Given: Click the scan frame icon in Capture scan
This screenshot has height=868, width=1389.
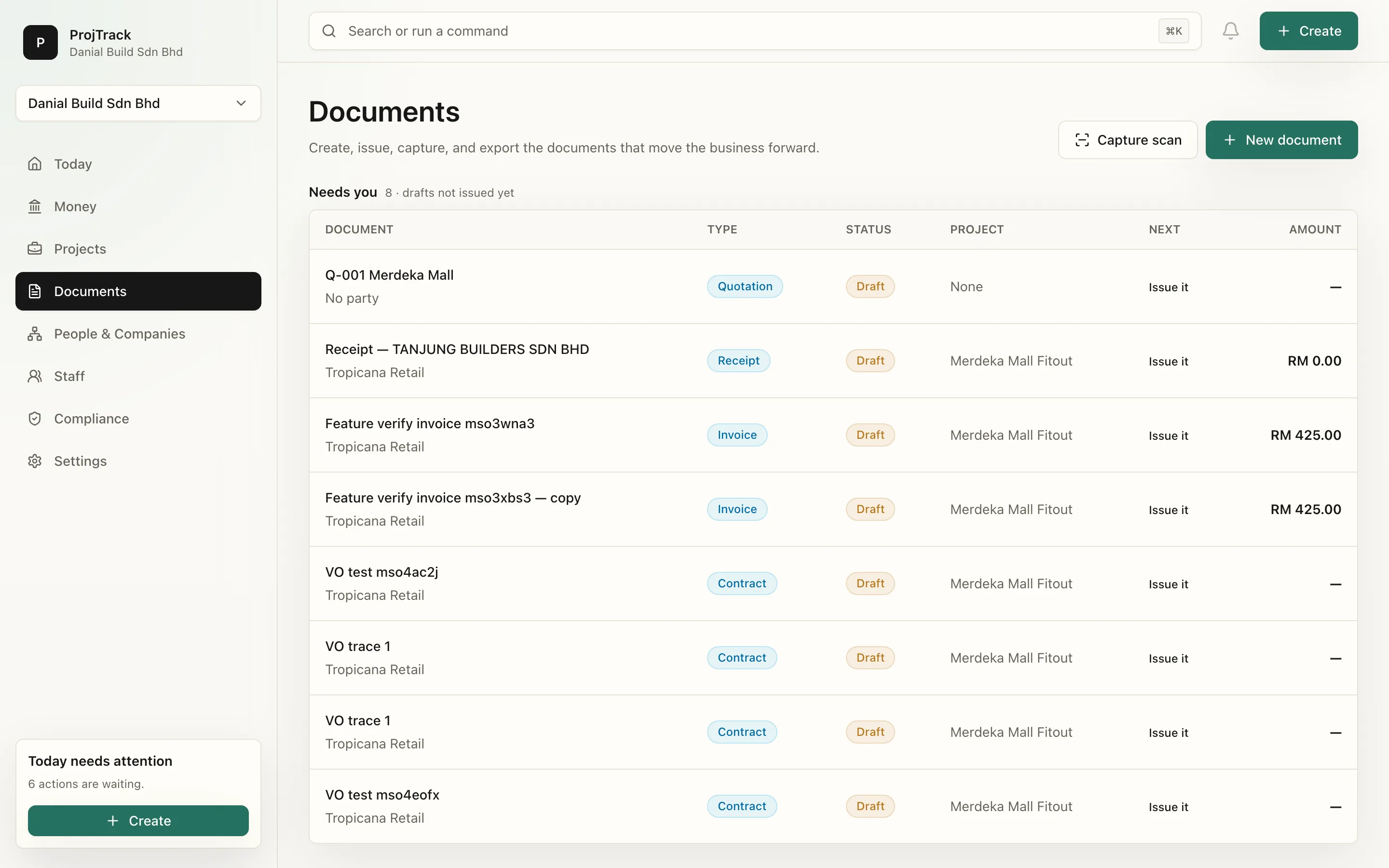Looking at the screenshot, I should pyautogui.click(x=1082, y=140).
